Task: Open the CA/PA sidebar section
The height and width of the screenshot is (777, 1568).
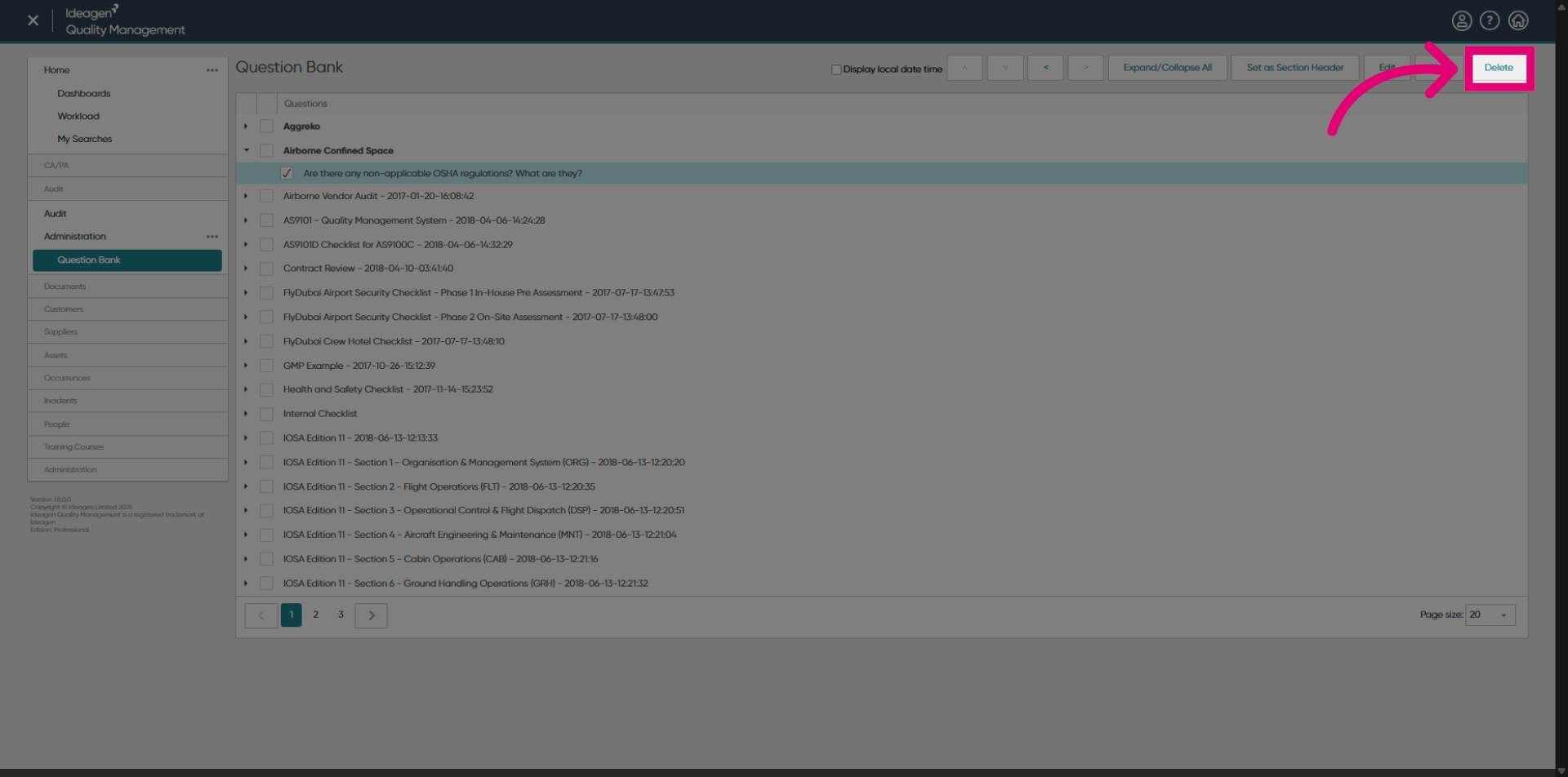Action: [127, 166]
